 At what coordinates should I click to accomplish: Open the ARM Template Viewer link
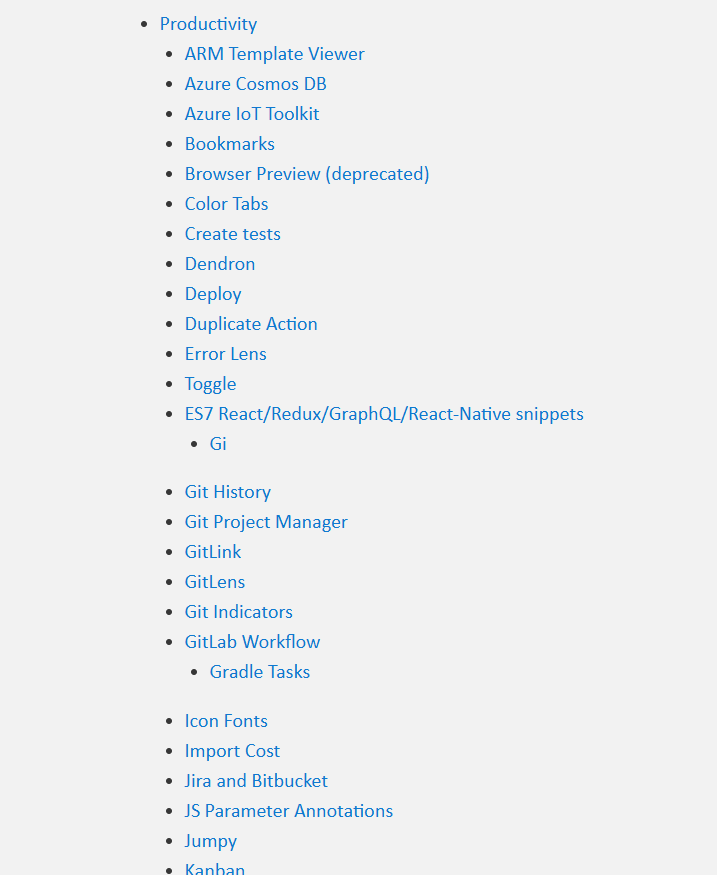point(275,54)
